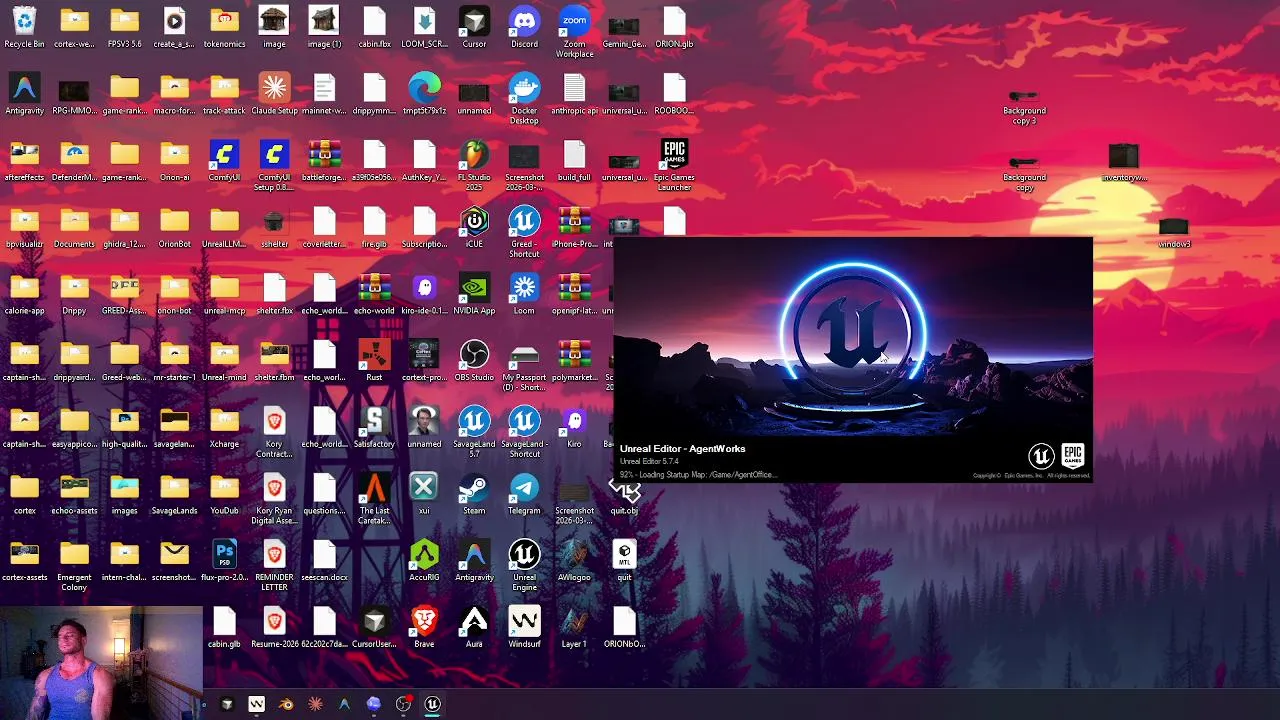Open the tokenomics folder

tap(224, 28)
